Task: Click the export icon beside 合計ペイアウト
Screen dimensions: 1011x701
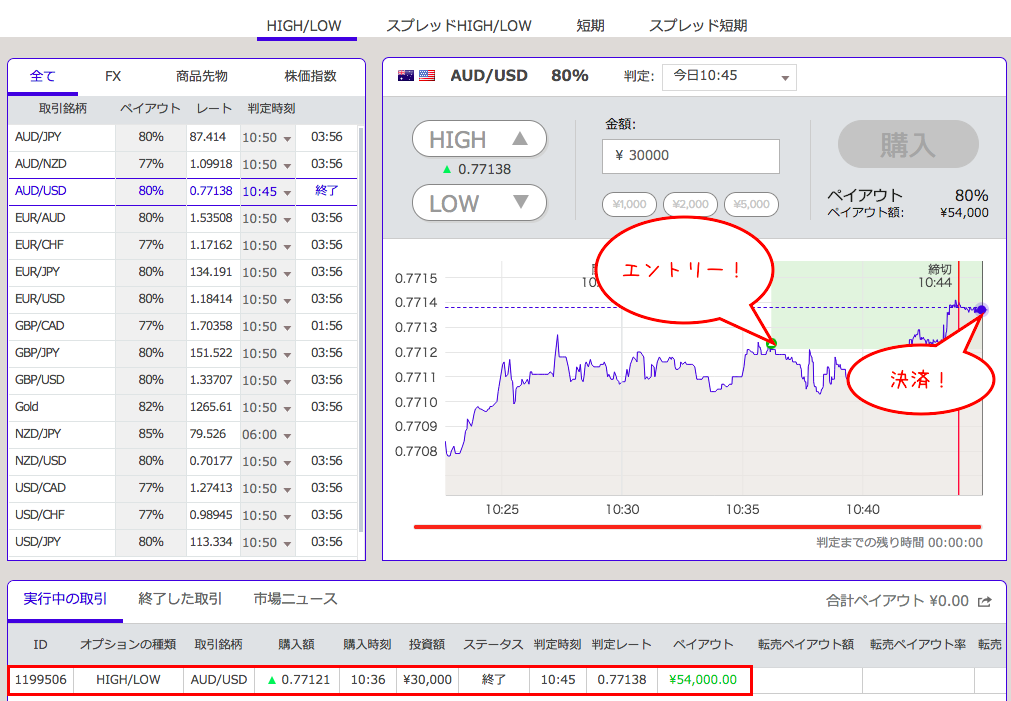Action: point(985,601)
